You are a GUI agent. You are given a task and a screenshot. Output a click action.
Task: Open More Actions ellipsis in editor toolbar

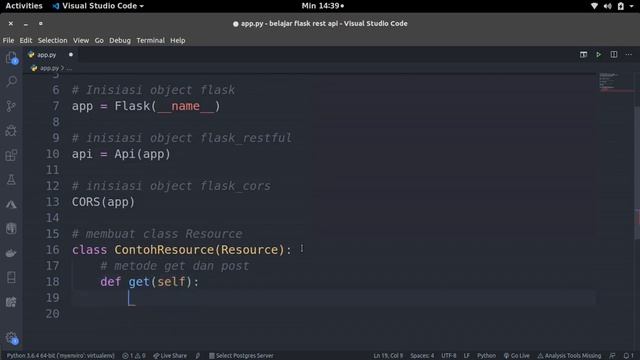tap(629, 54)
